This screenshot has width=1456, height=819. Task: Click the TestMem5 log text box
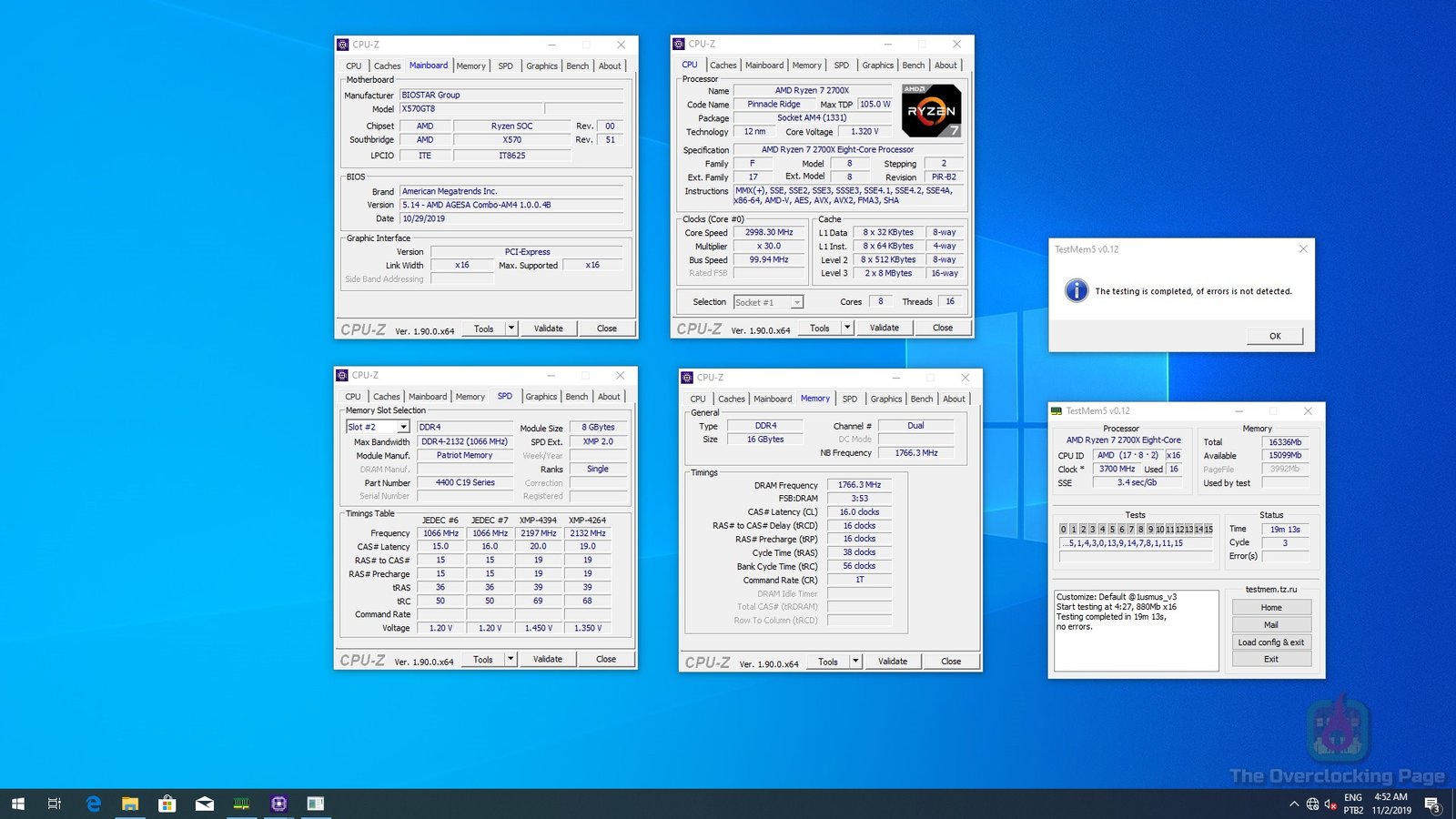pyautogui.click(x=1136, y=631)
